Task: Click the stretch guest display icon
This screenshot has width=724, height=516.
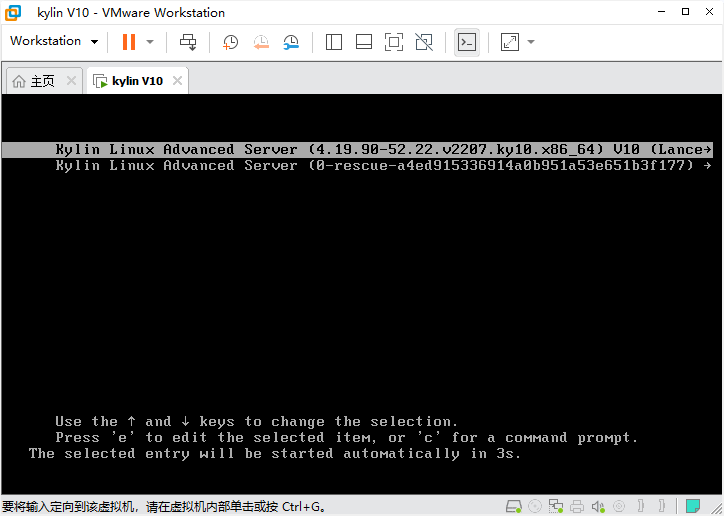Action: 510,42
